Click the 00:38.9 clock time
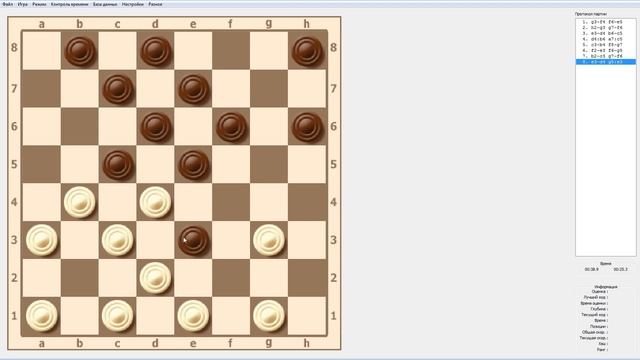This screenshot has width=640, height=360. (591, 269)
